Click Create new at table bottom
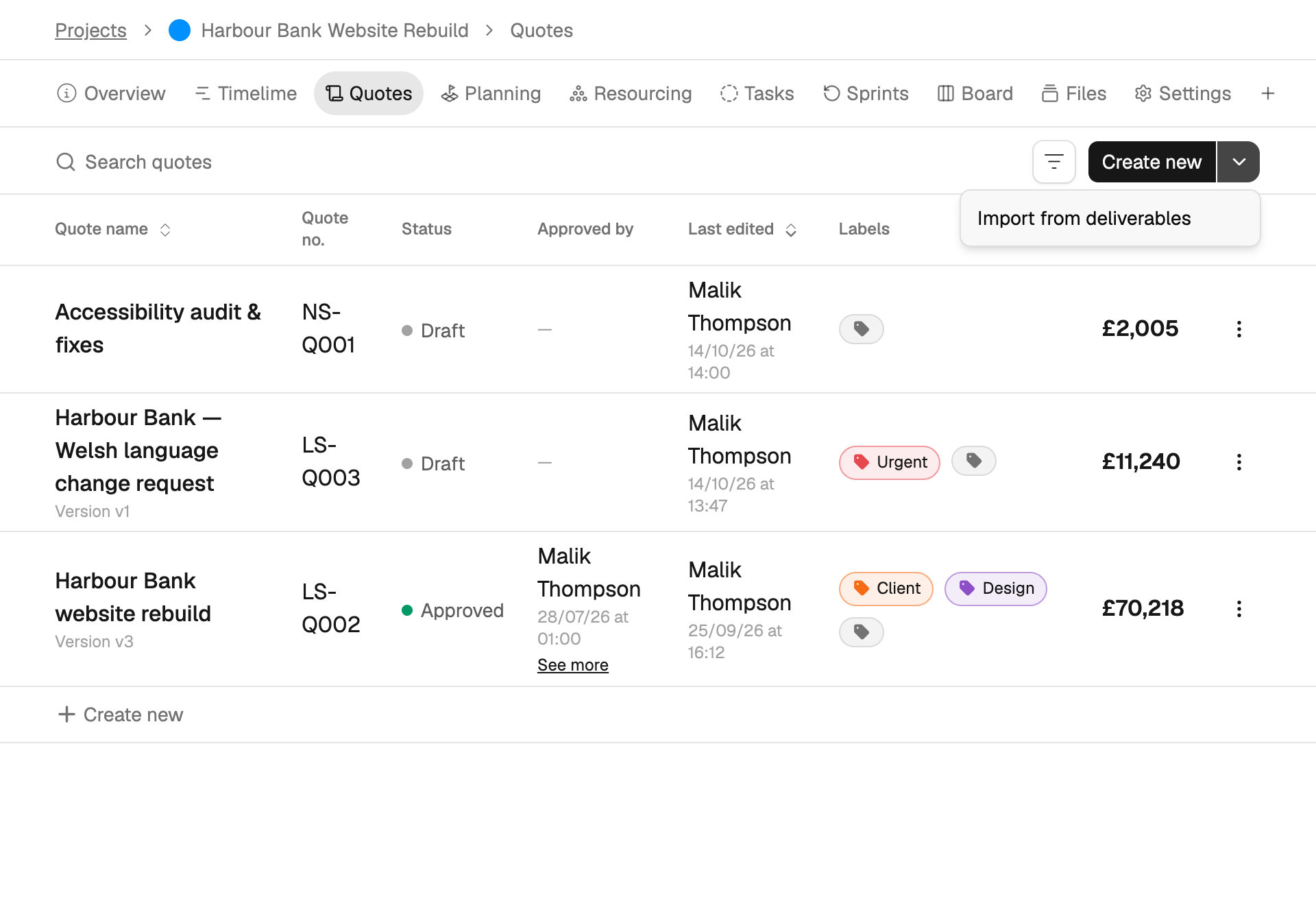The width and height of the screenshot is (1316, 901). point(121,714)
